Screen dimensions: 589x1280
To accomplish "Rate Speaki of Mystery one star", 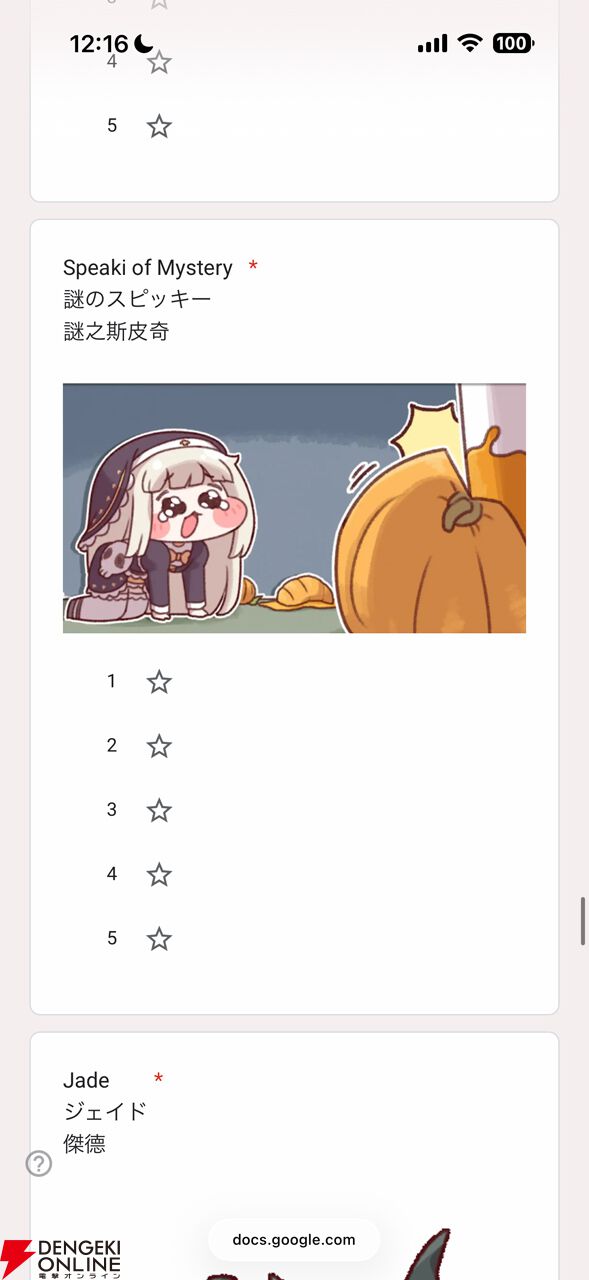I will coord(159,682).
